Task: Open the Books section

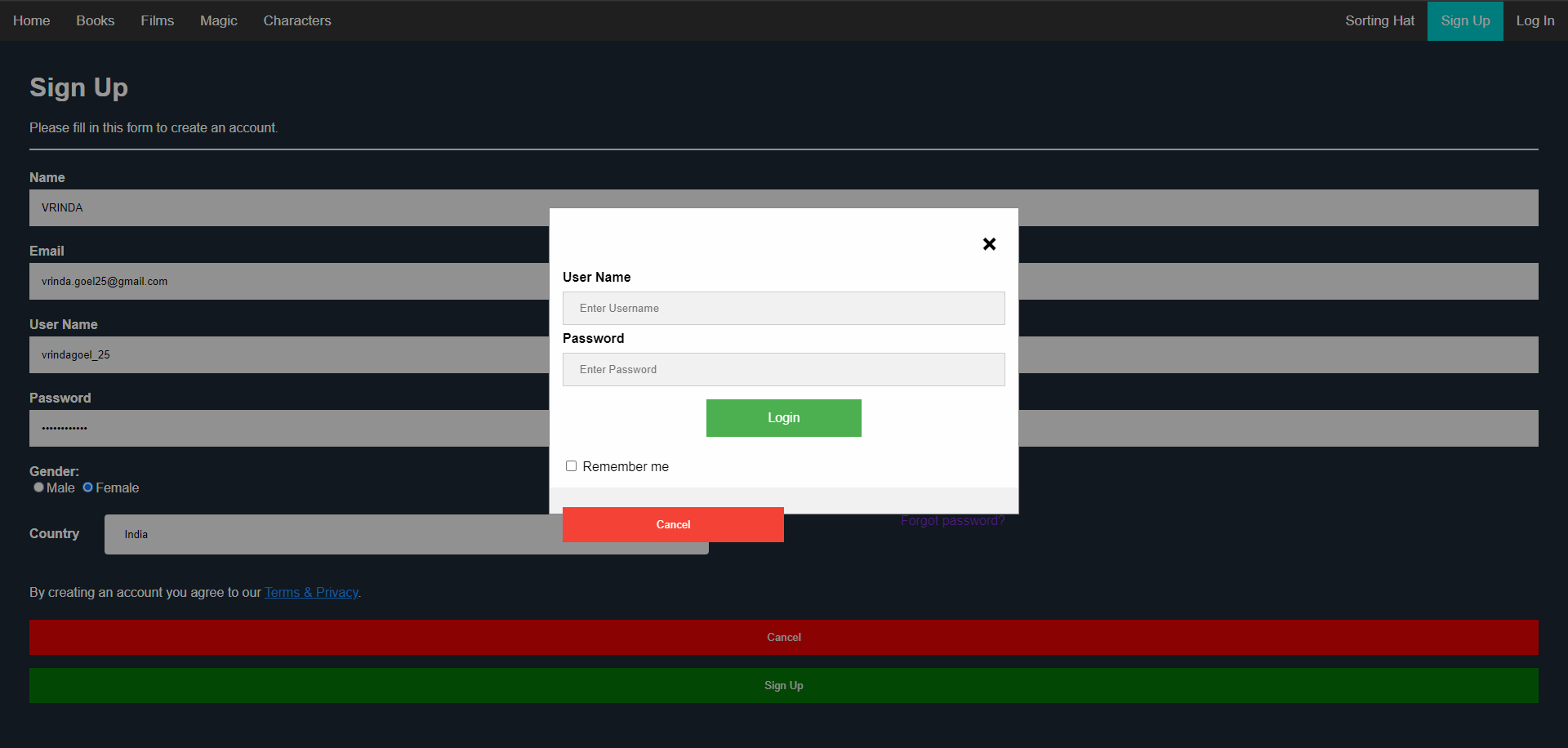Action: pos(95,20)
